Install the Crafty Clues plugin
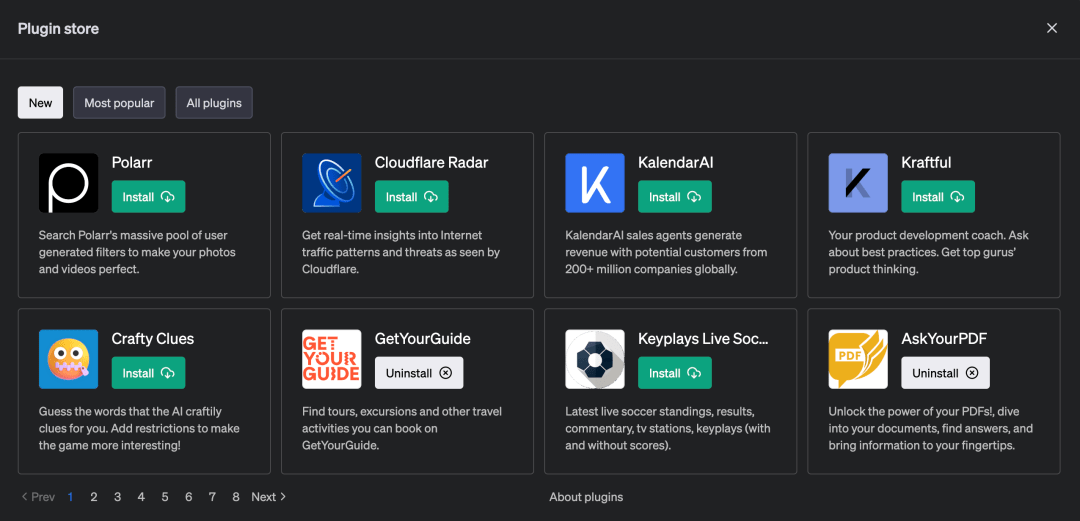Viewport: 1080px width, 521px height. [x=148, y=373]
